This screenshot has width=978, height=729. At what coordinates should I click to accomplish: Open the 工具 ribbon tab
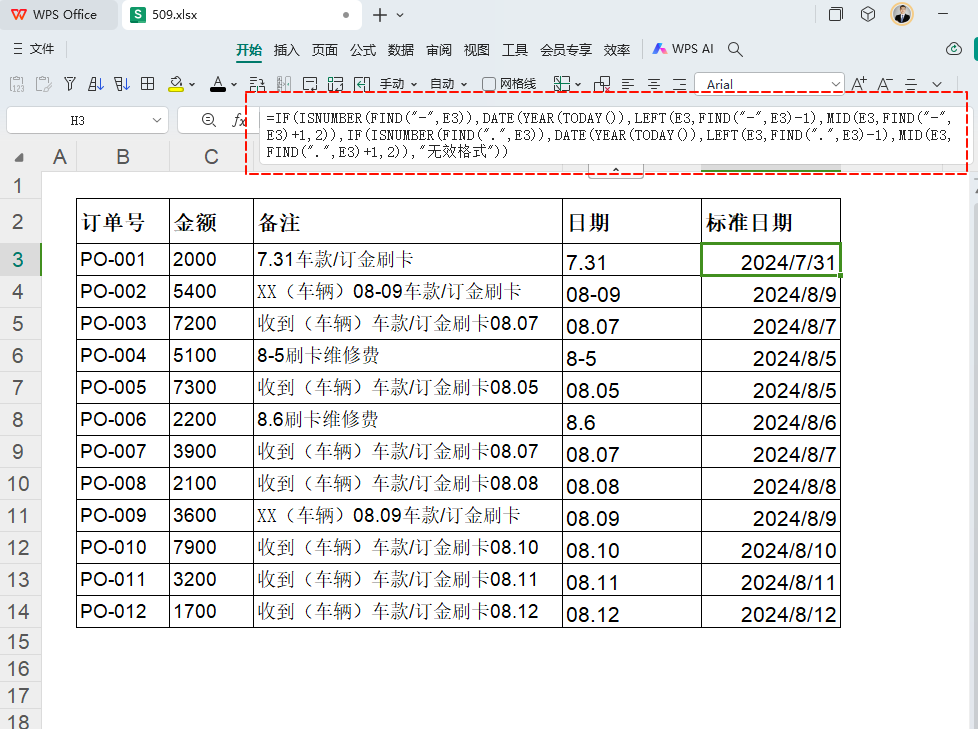click(x=515, y=50)
